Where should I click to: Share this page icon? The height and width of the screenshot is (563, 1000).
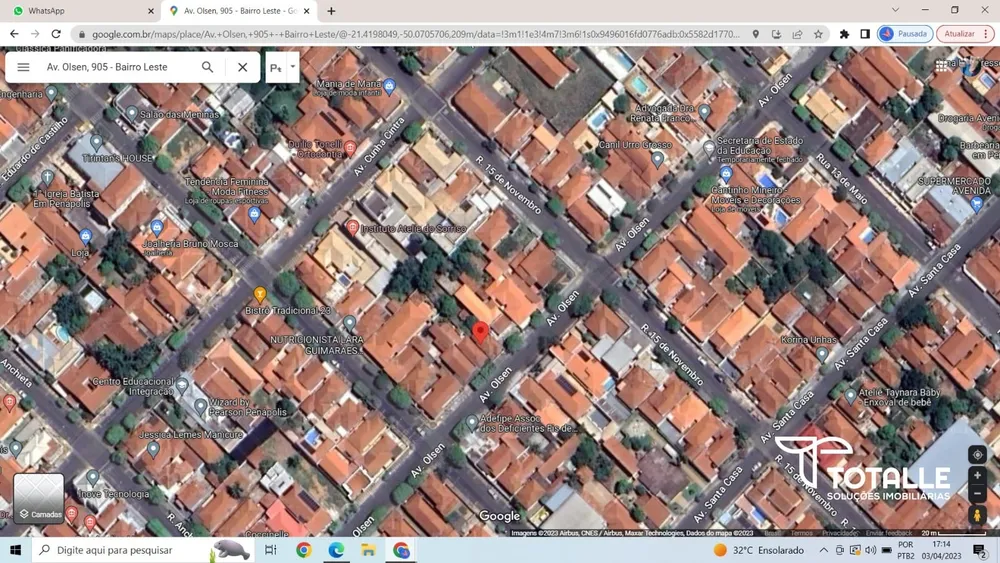797,34
